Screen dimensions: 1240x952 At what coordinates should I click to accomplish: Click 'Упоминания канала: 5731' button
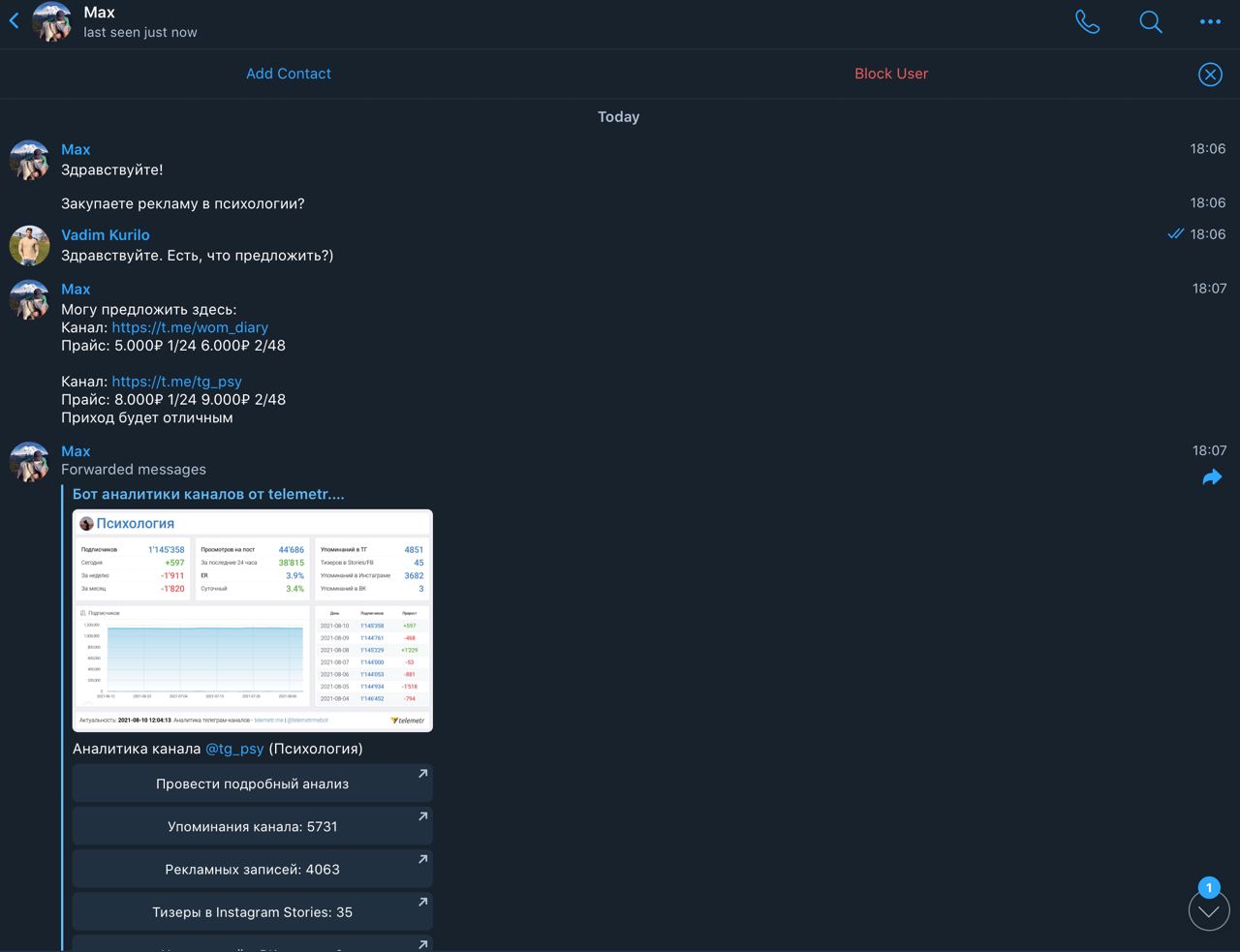coord(253,826)
